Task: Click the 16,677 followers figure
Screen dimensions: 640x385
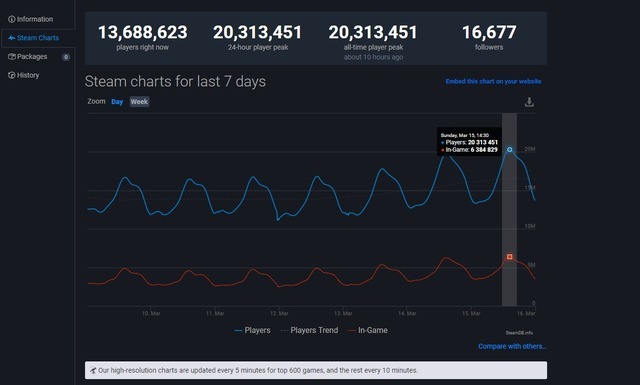Action: (x=489, y=33)
